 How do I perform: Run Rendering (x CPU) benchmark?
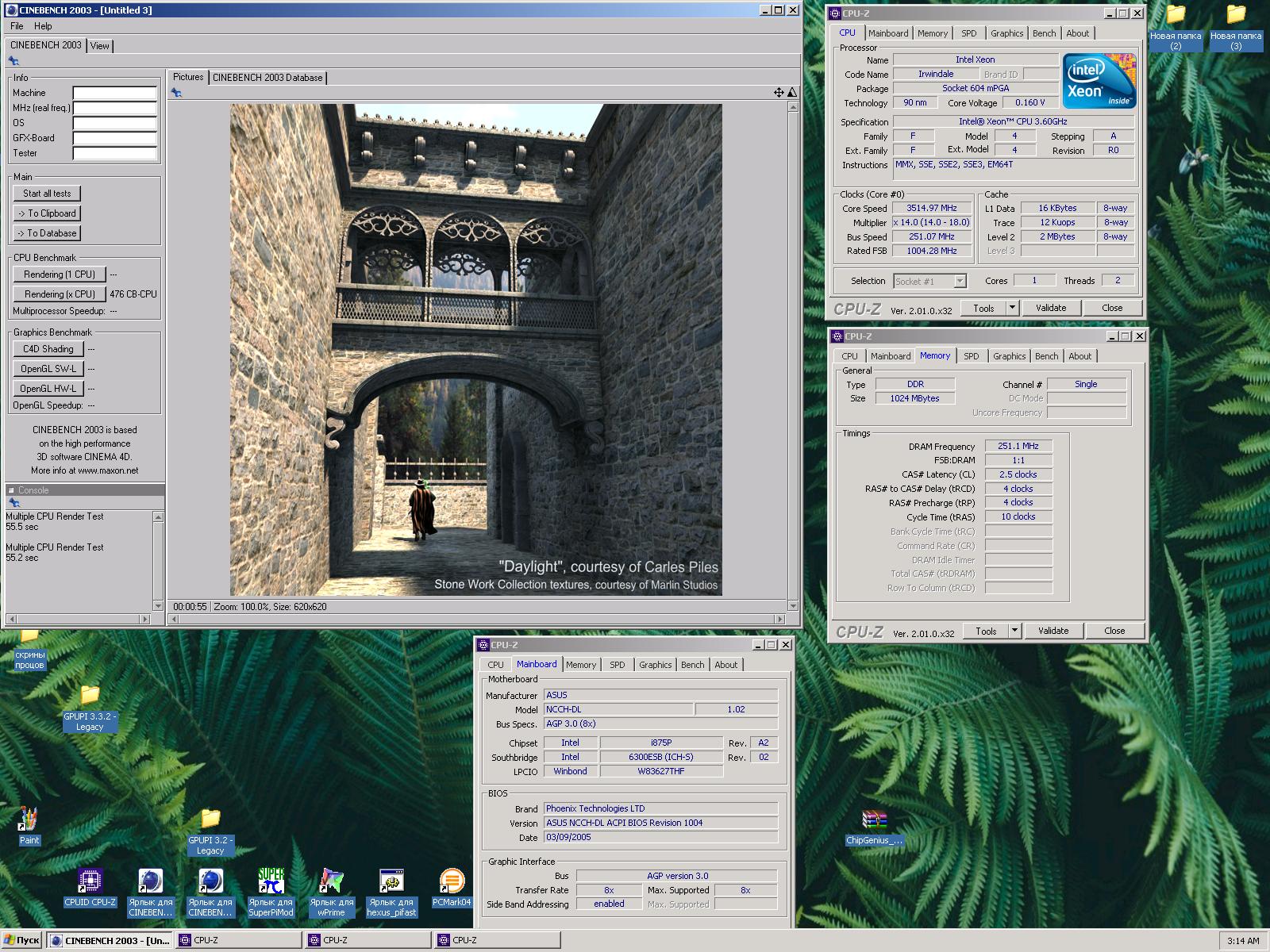coord(60,294)
